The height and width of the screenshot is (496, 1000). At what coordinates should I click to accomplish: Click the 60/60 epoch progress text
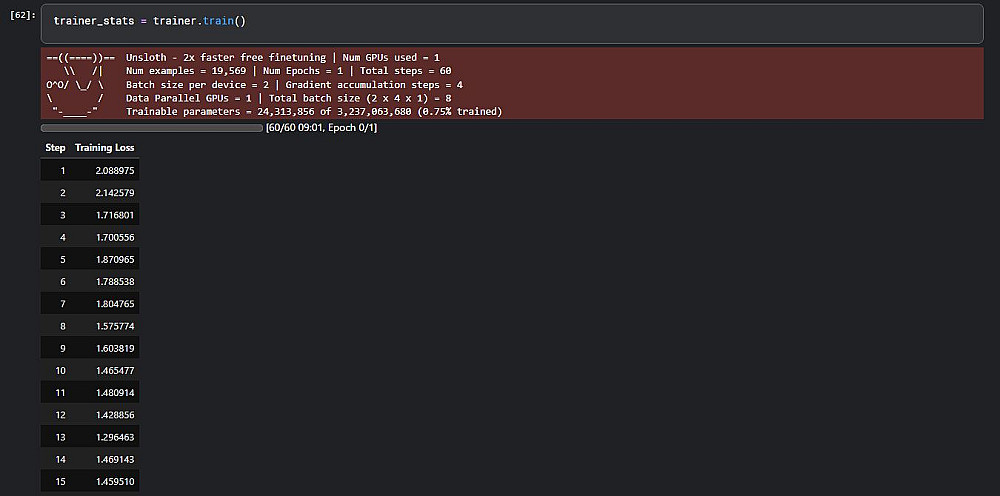(x=321, y=128)
